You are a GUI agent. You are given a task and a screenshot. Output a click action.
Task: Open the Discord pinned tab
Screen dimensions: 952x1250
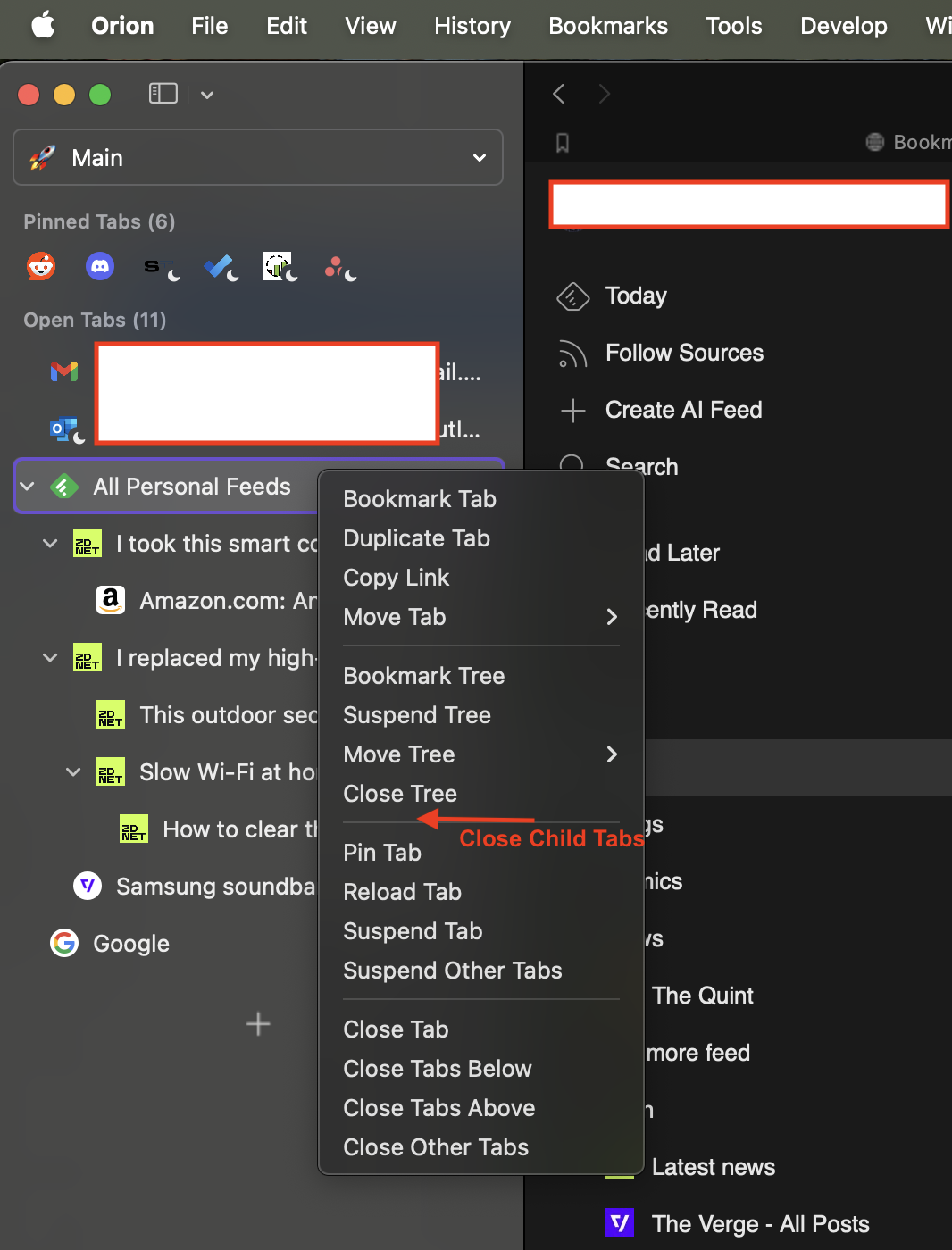coord(100,266)
